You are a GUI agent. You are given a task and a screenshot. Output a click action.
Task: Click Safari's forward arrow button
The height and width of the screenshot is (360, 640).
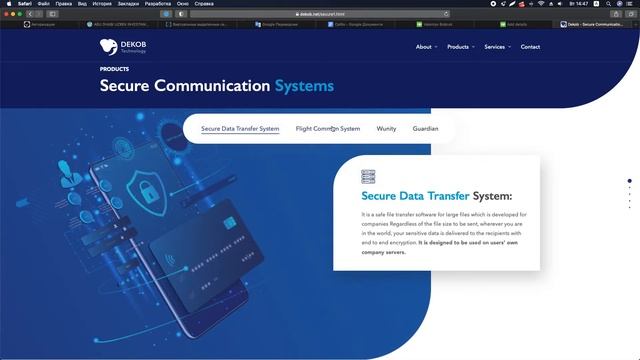pyautogui.click(x=39, y=14)
